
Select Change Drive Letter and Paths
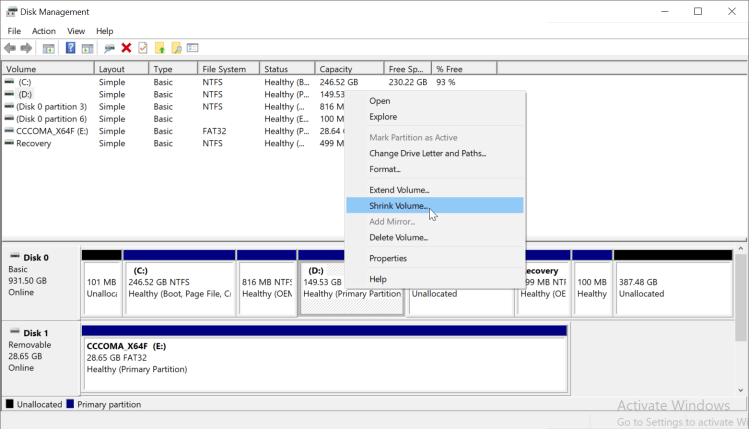pyautogui.click(x=435, y=153)
